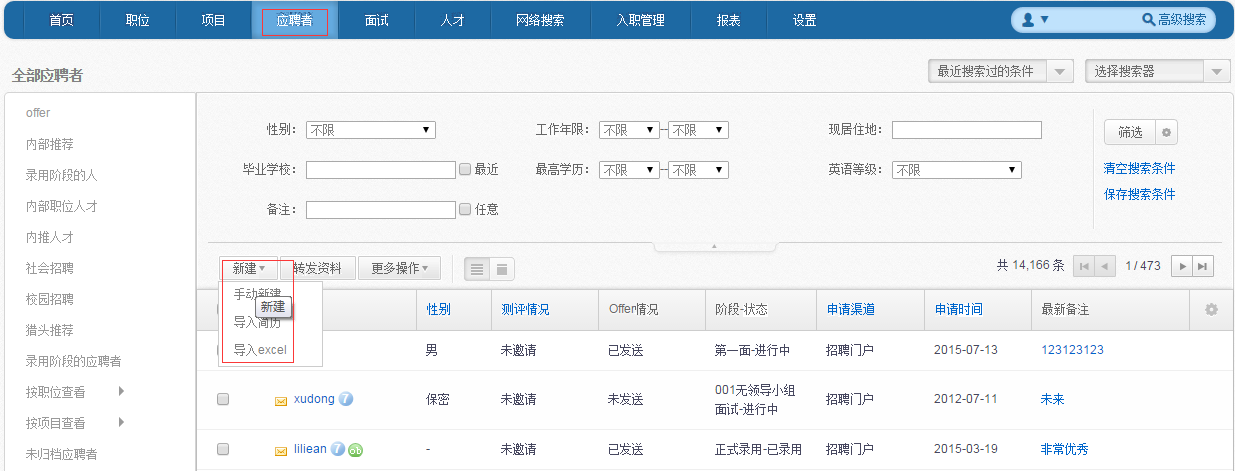Open the 更多操作 dropdown button
The width and height of the screenshot is (1235, 471).
[x=399, y=268]
